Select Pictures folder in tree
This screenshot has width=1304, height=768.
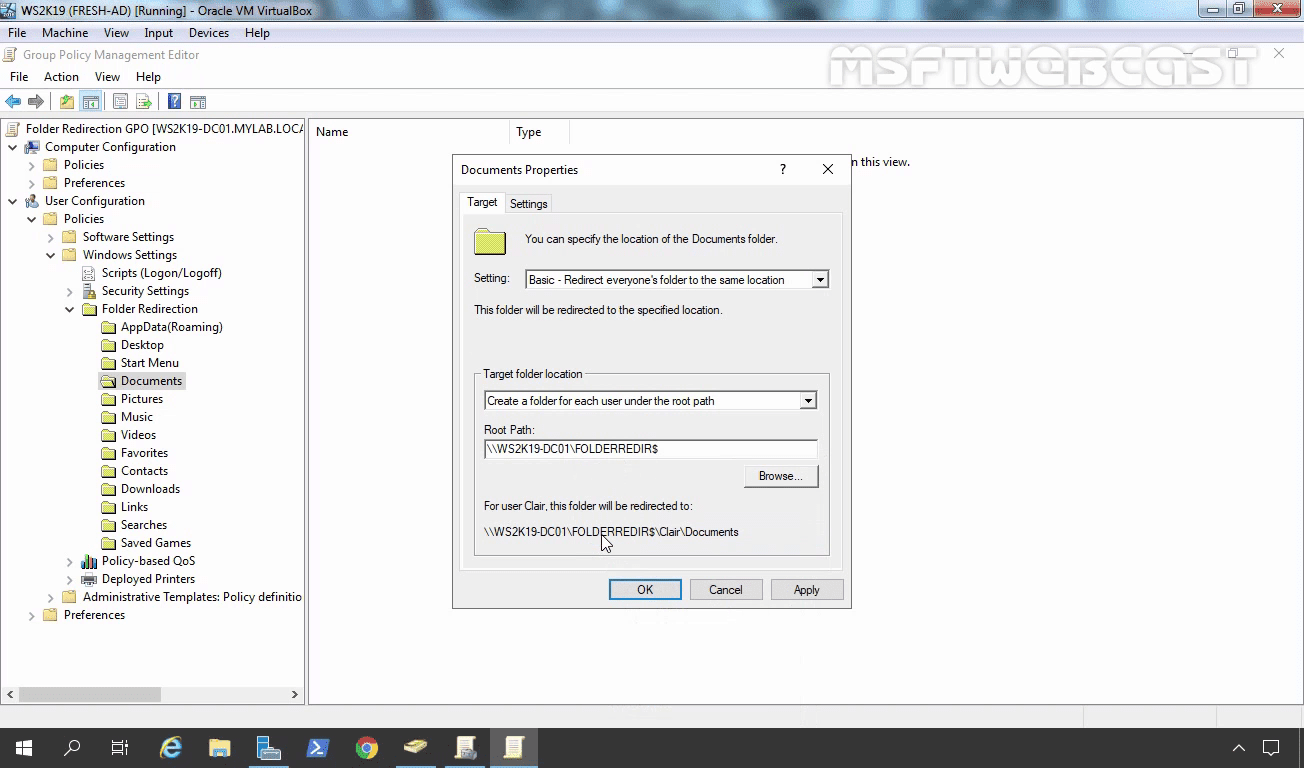(x=142, y=399)
